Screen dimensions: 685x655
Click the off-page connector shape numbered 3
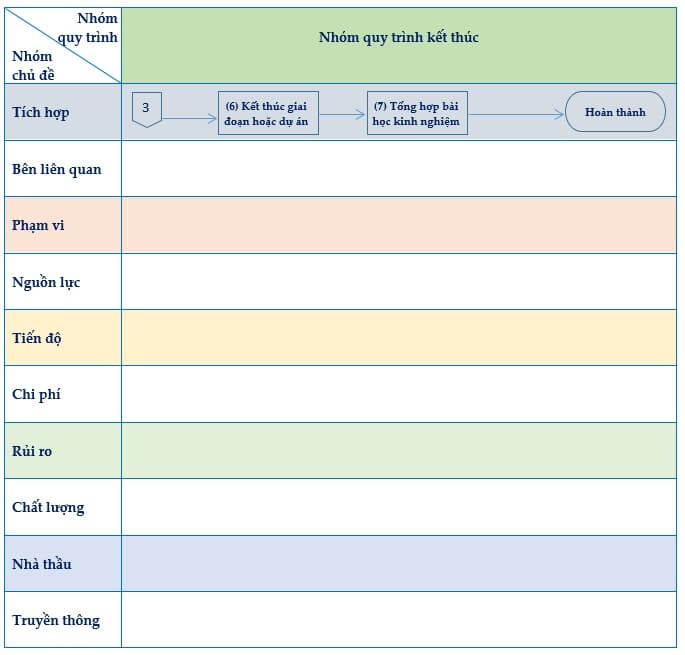tap(146, 109)
